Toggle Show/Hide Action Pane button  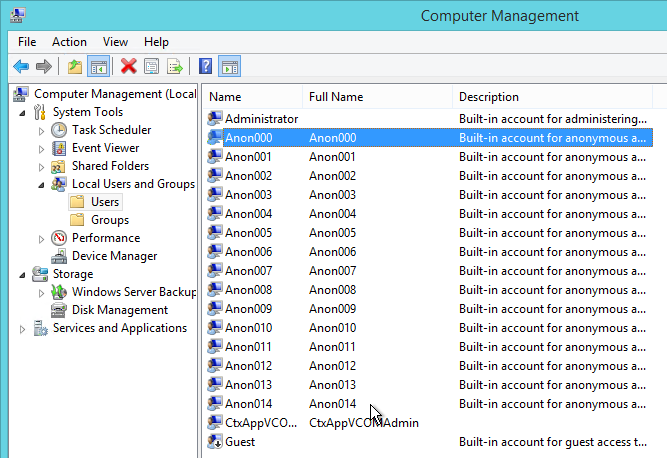pos(229,67)
